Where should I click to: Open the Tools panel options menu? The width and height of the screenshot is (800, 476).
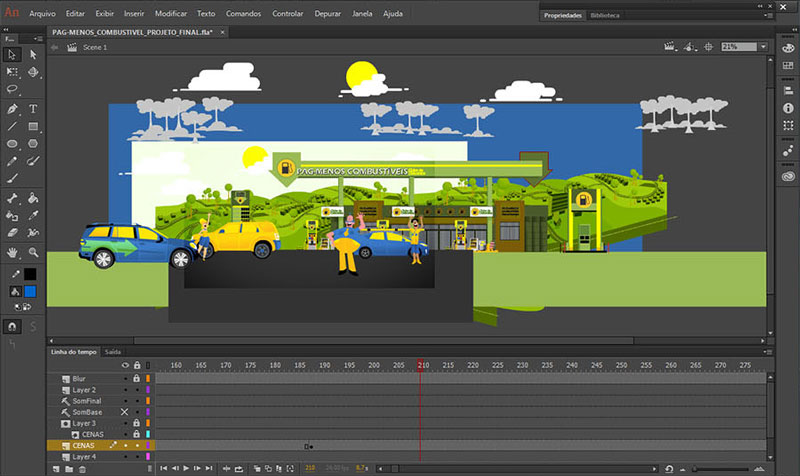point(38,39)
